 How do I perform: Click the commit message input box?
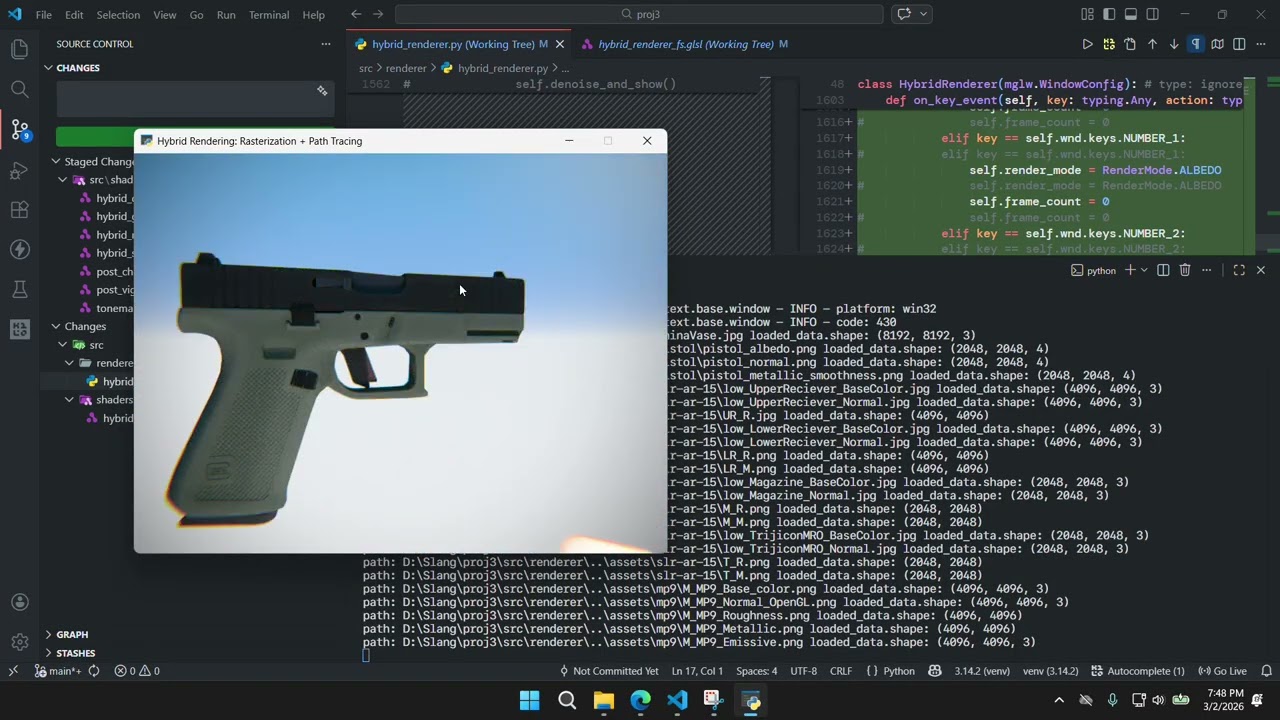196,100
